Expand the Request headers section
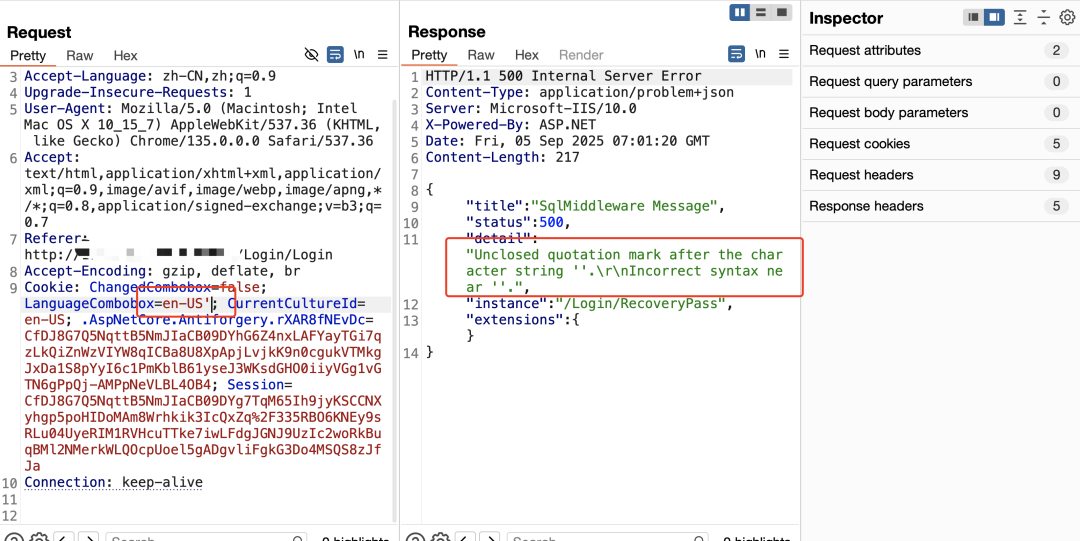Screen dimensions: 1080x541 point(941,174)
